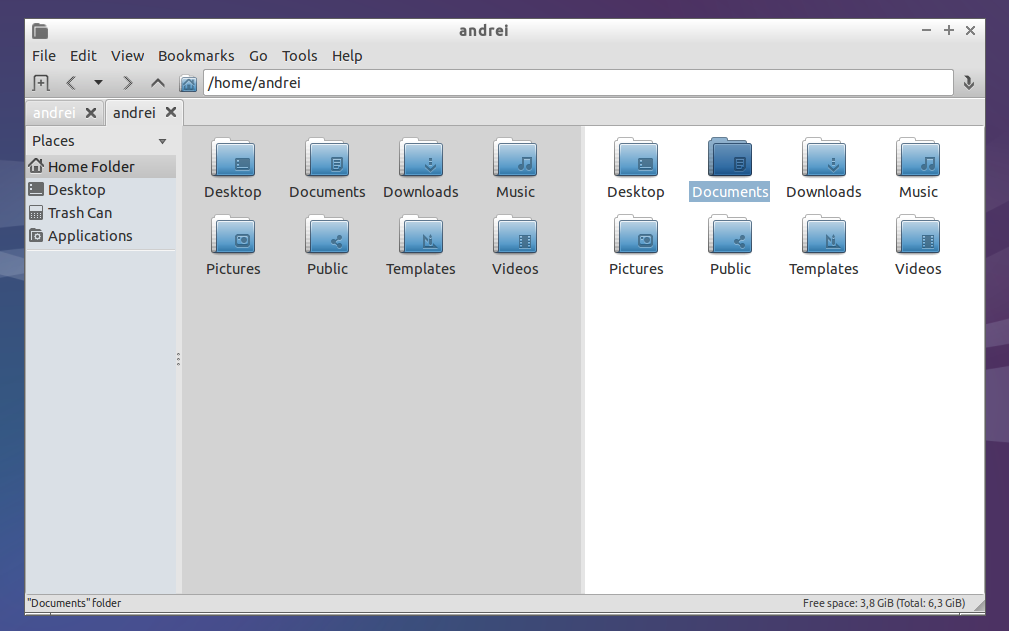This screenshot has width=1009, height=631.
Task: Click the highlighted Documents folder in right pane
Action: (730, 169)
